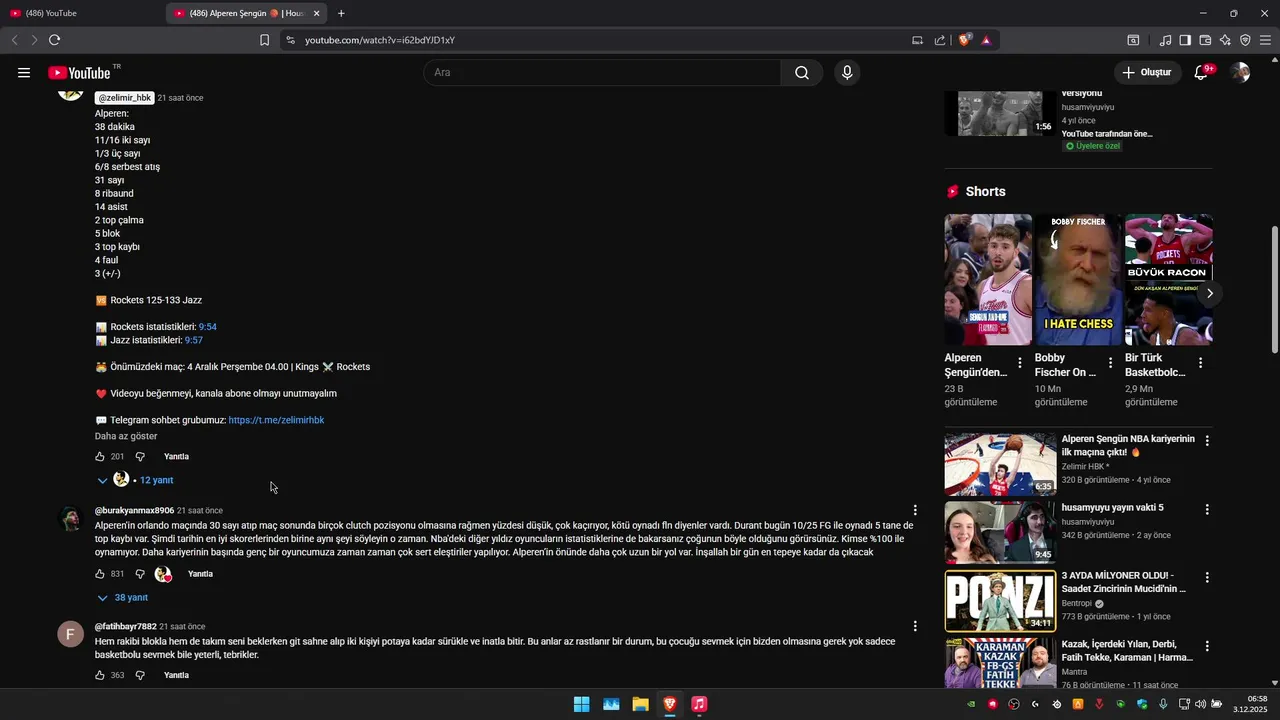Open the YouTube hamburger guide menu
This screenshot has height=720, width=1280.
click(24, 72)
